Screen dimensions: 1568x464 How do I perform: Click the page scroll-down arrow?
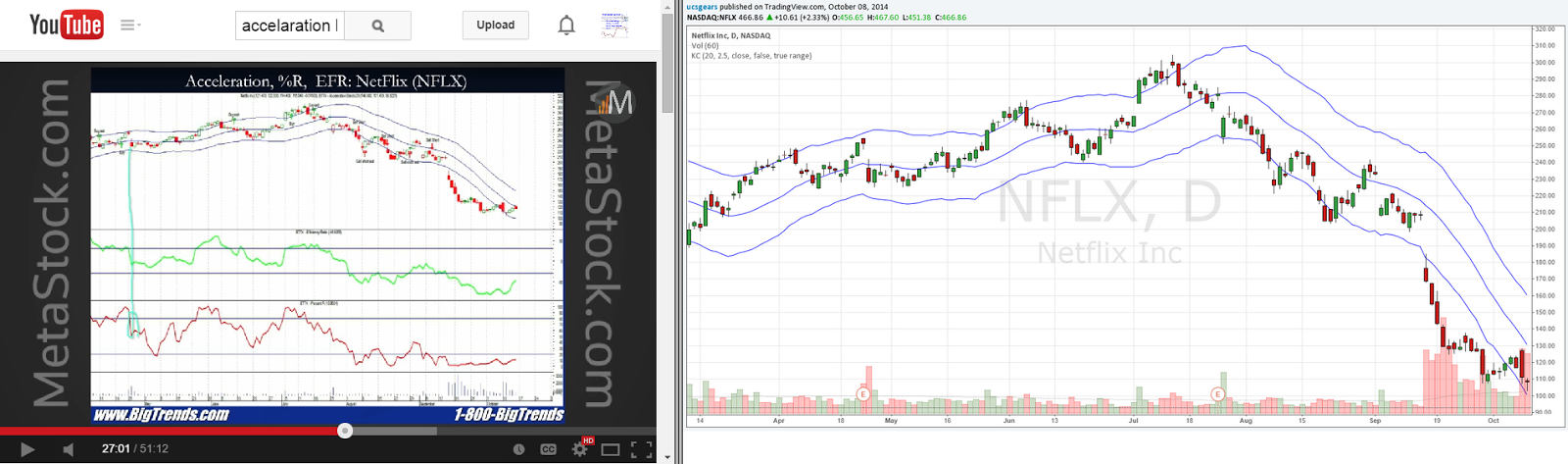[x=667, y=457]
